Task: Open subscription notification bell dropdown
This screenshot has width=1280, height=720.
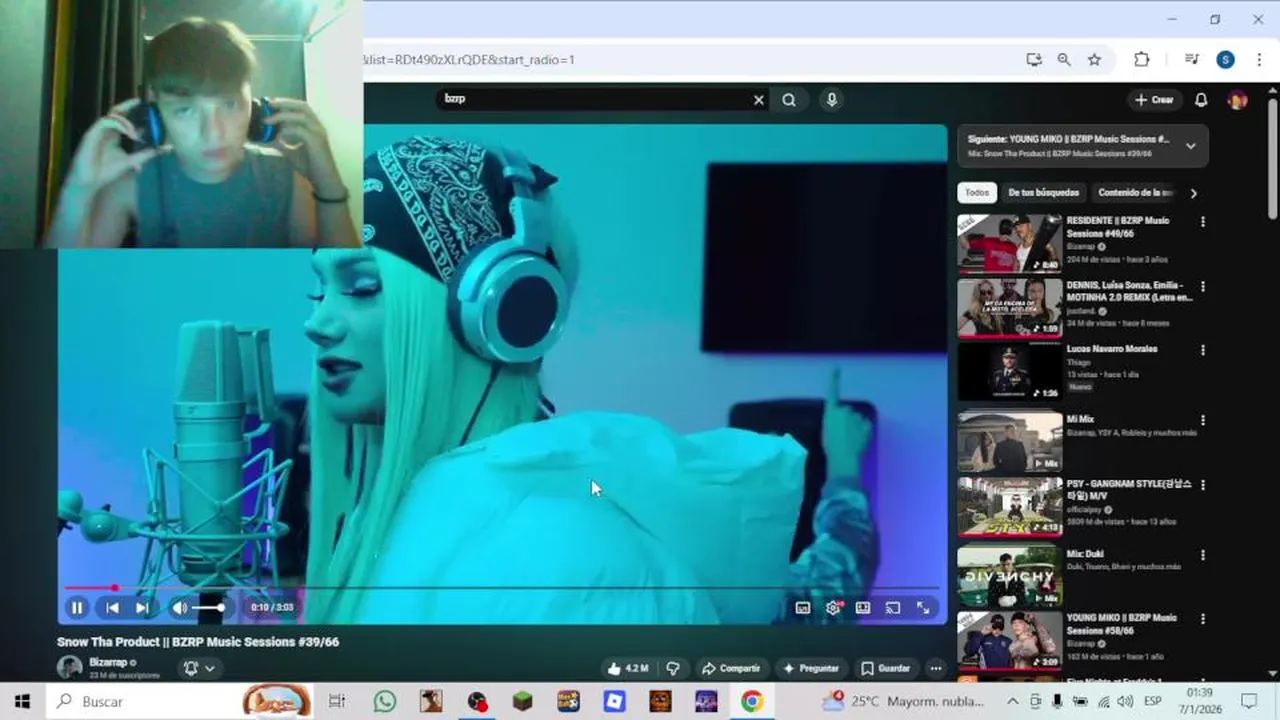Action: point(199,668)
